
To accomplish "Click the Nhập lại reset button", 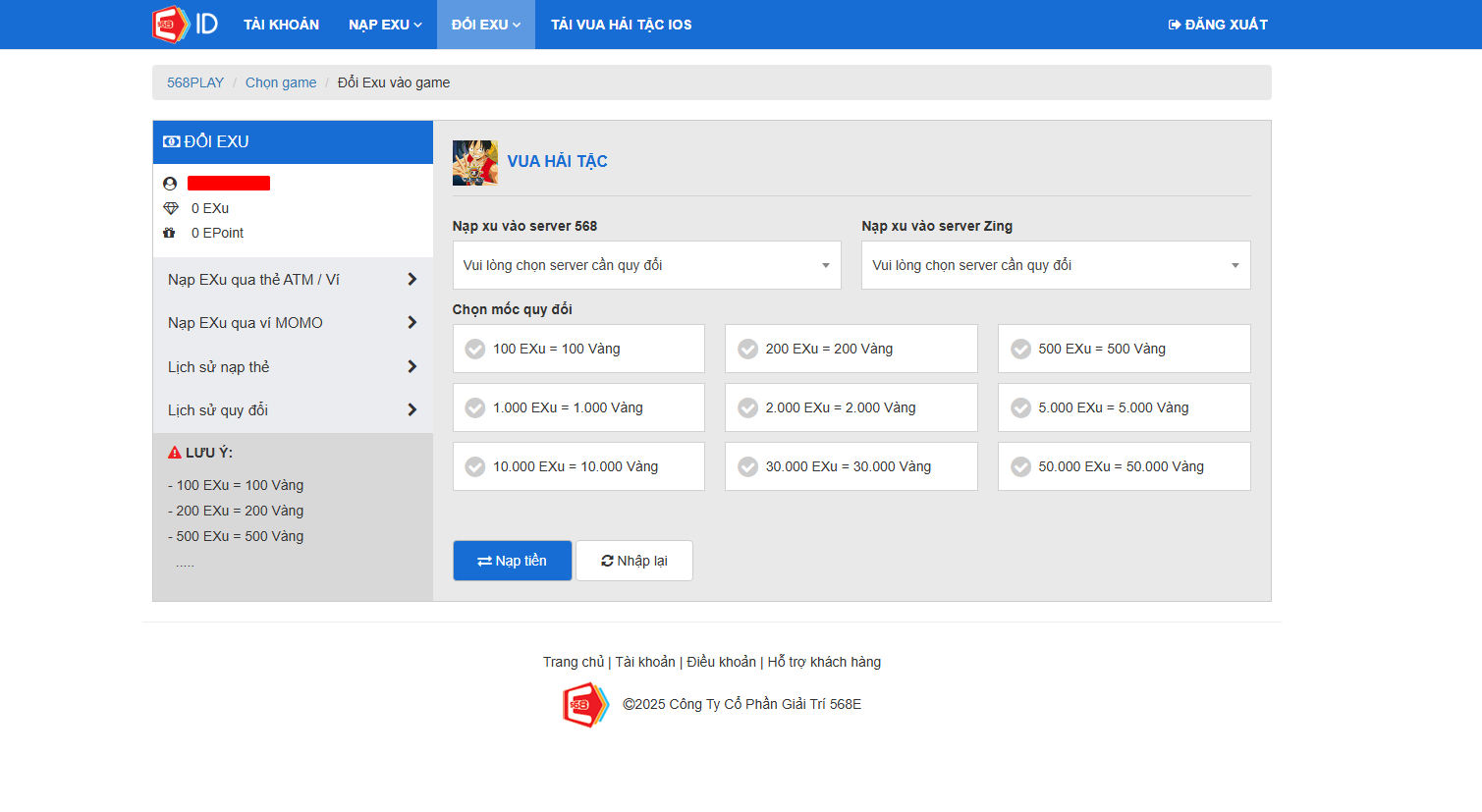I will pos(634,561).
